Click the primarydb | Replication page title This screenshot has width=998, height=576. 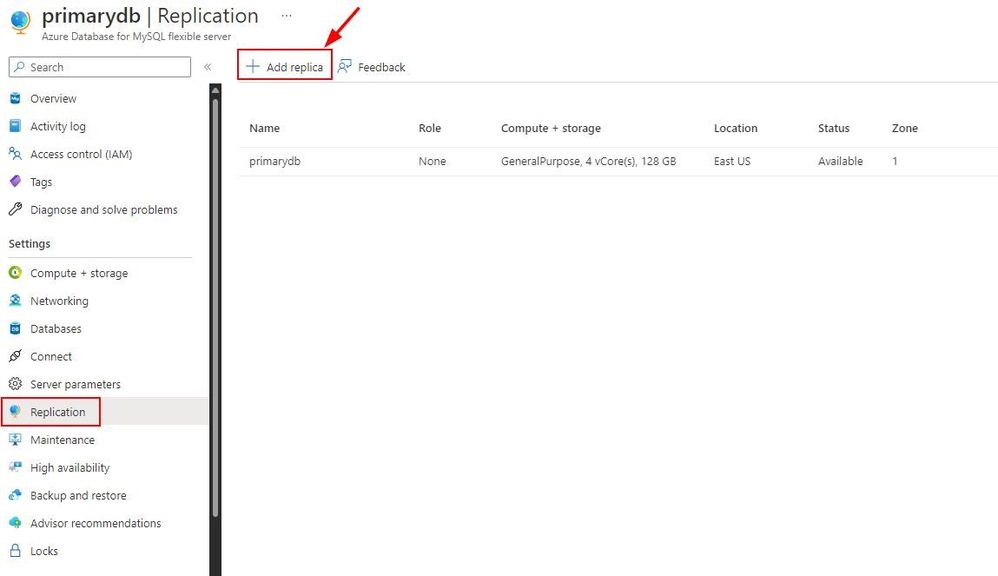pyautogui.click(x=150, y=16)
